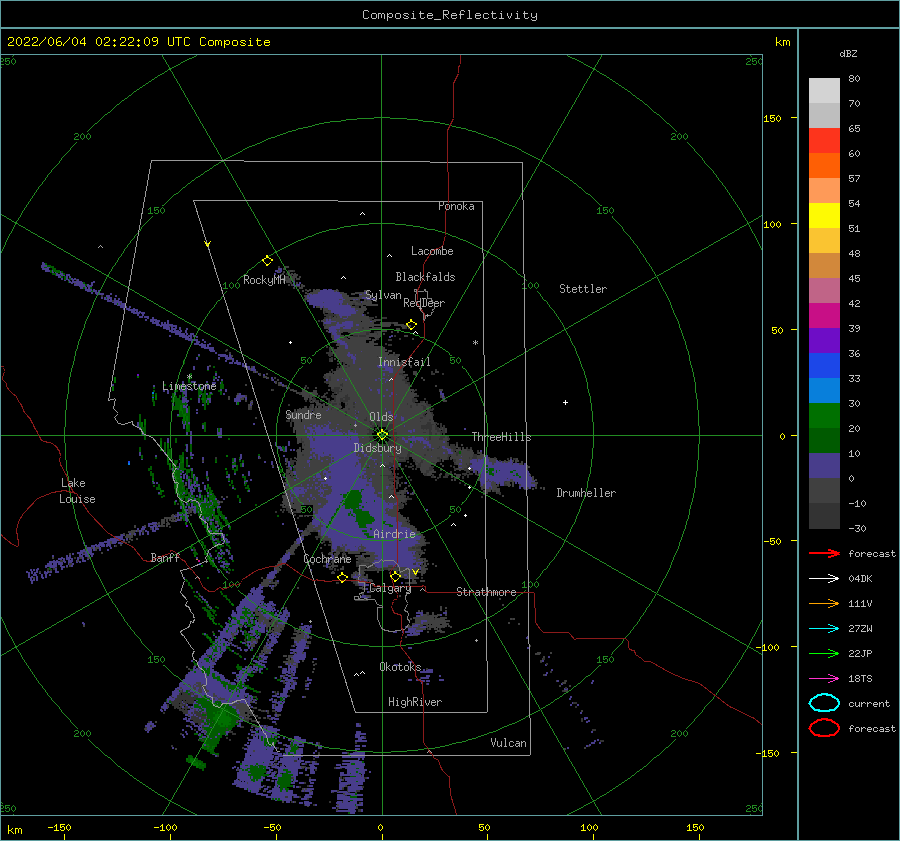Click the Stettler town label
900x841 pixels.
583,289
